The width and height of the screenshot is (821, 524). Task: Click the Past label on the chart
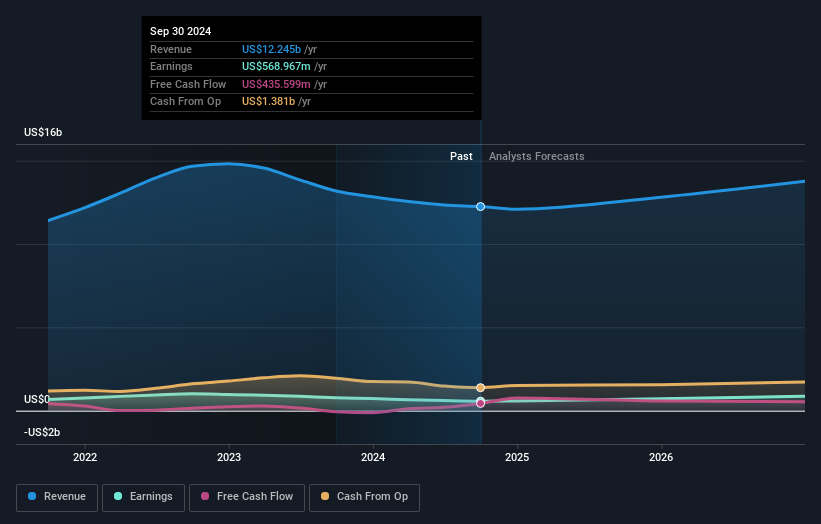(461, 156)
